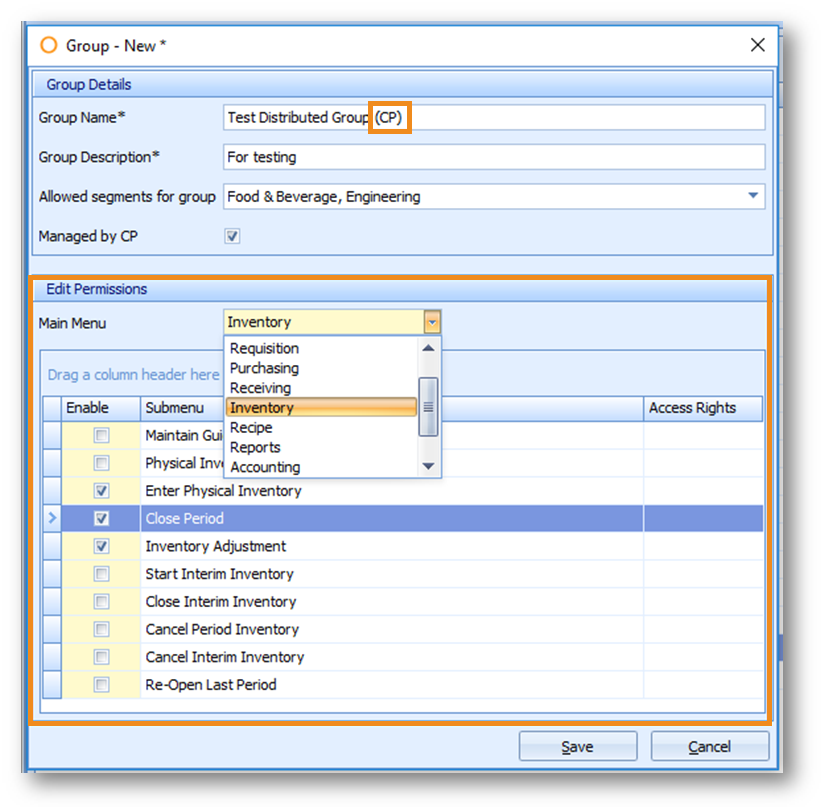825x807 pixels.
Task: Collapse the Main Menu dropdown arrow
Action: [x=431, y=322]
